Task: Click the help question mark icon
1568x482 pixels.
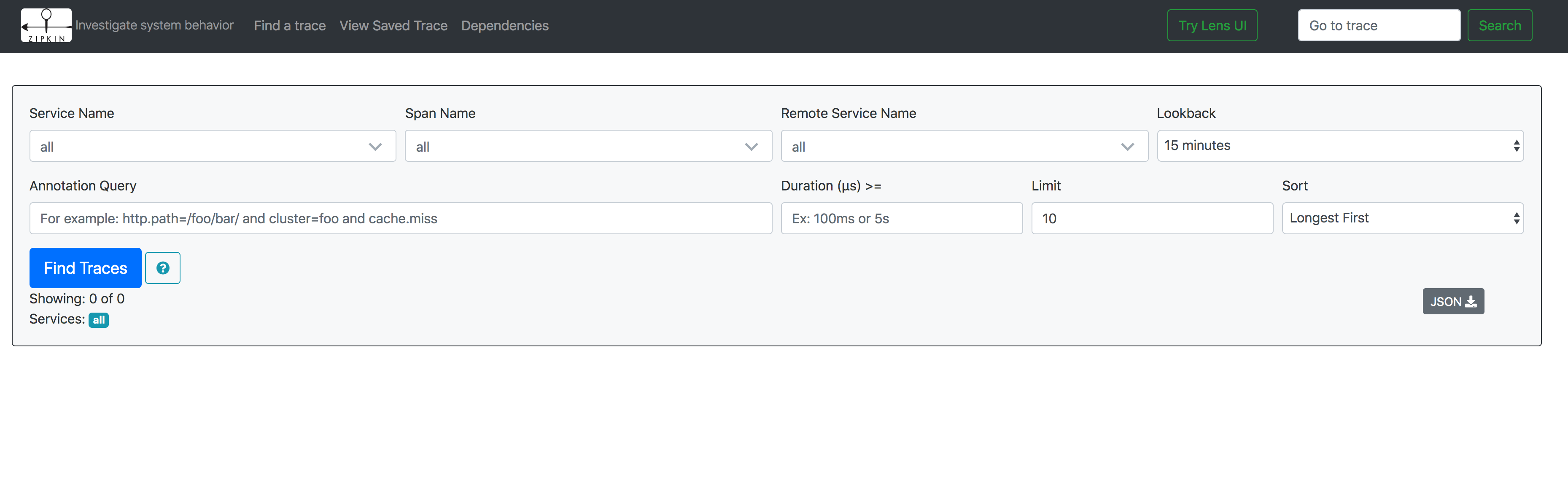Action: click(x=163, y=267)
